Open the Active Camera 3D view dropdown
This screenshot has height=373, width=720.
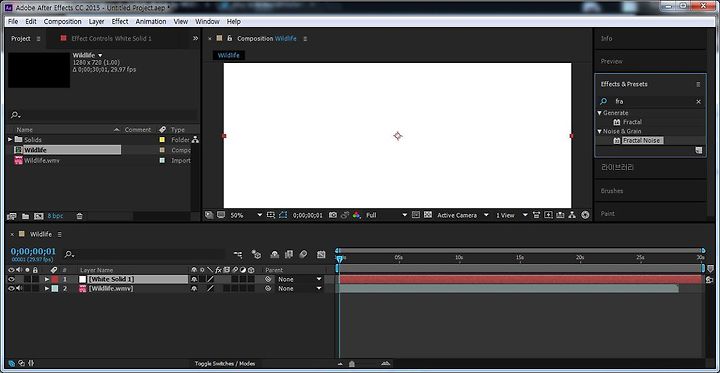click(x=463, y=215)
